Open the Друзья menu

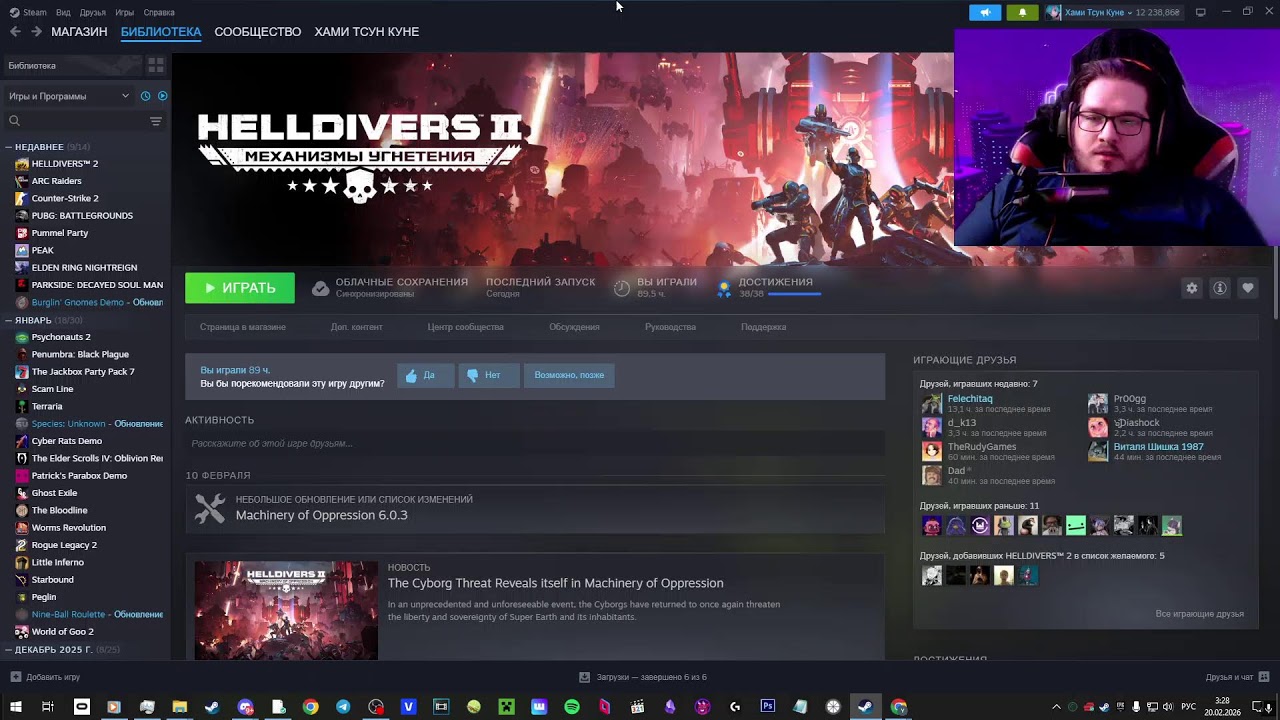[x=93, y=12]
